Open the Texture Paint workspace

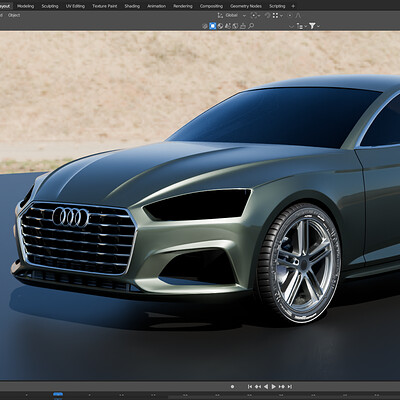(x=105, y=6)
